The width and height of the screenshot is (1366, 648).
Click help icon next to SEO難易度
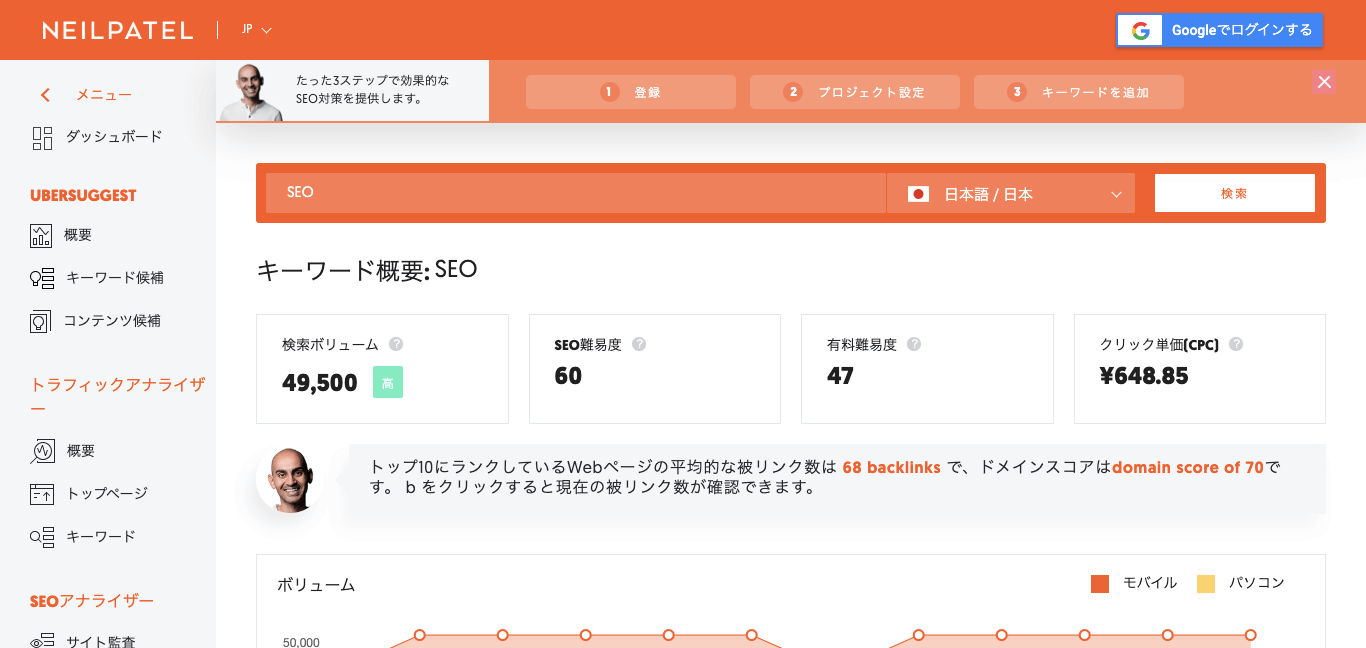639,344
